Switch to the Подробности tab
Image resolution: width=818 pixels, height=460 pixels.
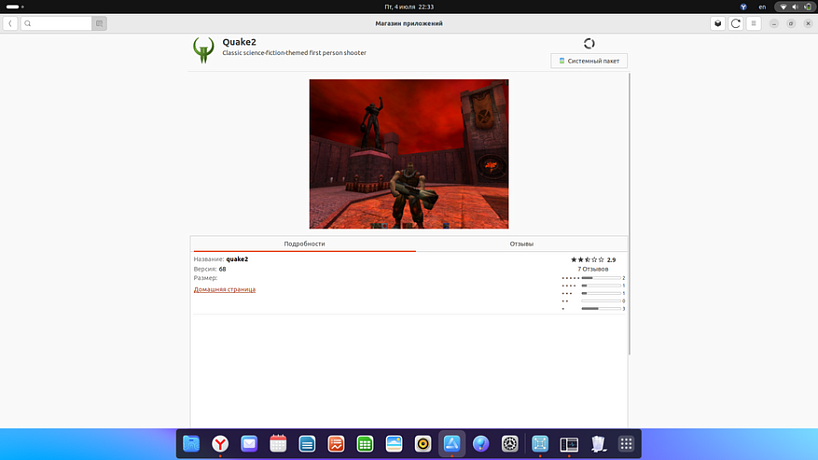tap(304, 244)
